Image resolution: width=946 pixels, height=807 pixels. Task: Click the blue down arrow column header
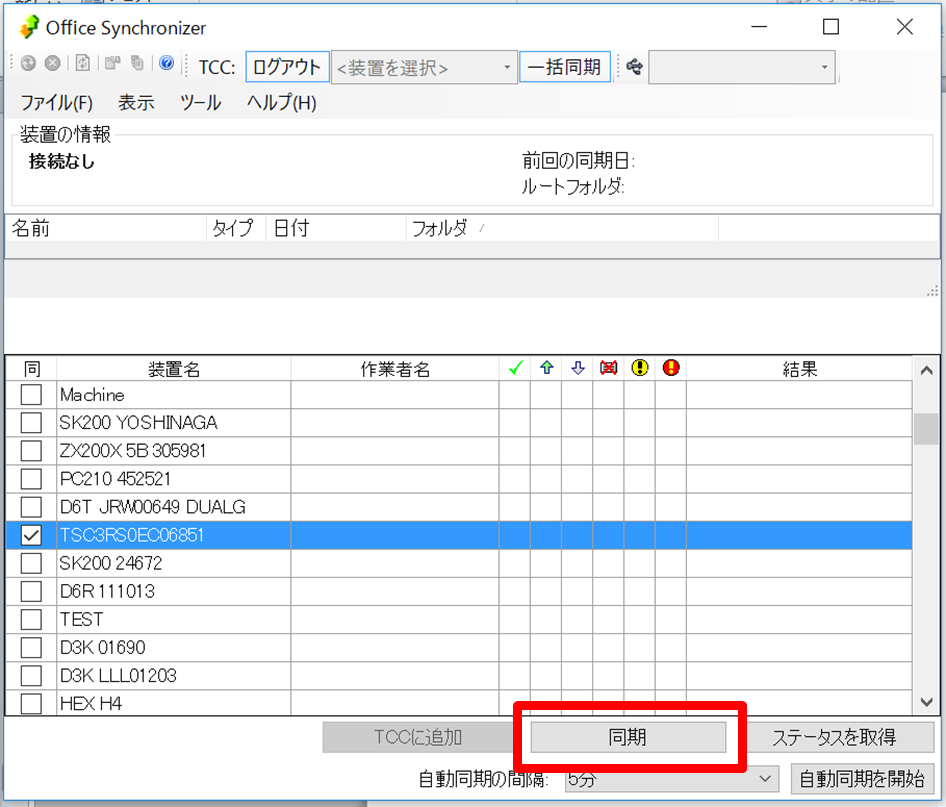(x=577, y=369)
